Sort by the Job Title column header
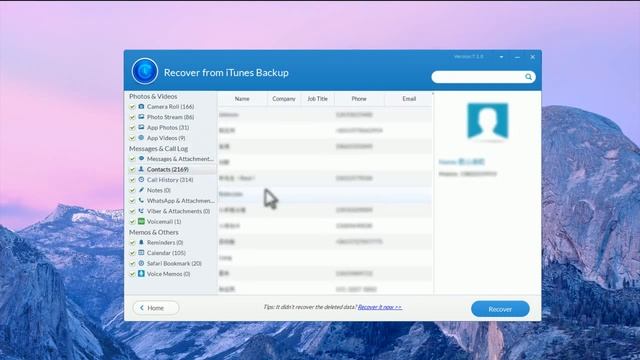The height and width of the screenshot is (360, 640). (318, 99)
